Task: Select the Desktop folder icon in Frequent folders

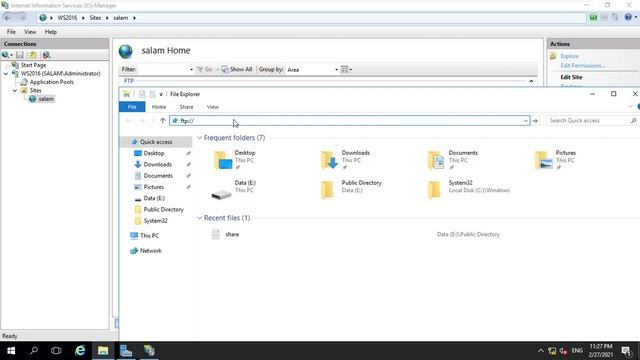Action: pyautogui.click(x=223, y=160)
